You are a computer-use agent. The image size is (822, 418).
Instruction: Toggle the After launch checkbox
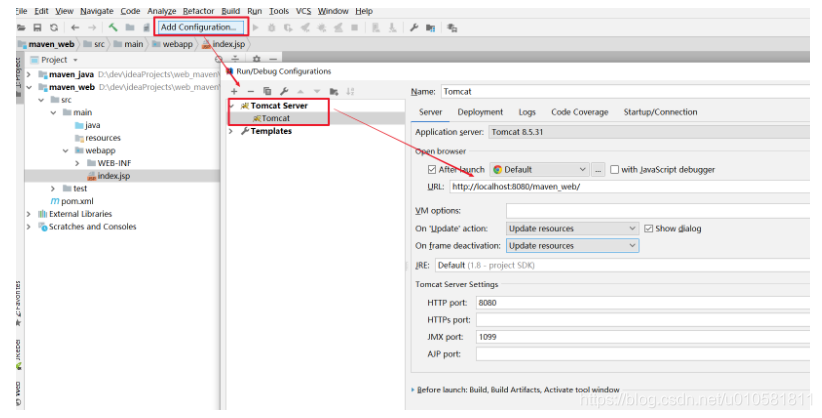pos(432,169)
